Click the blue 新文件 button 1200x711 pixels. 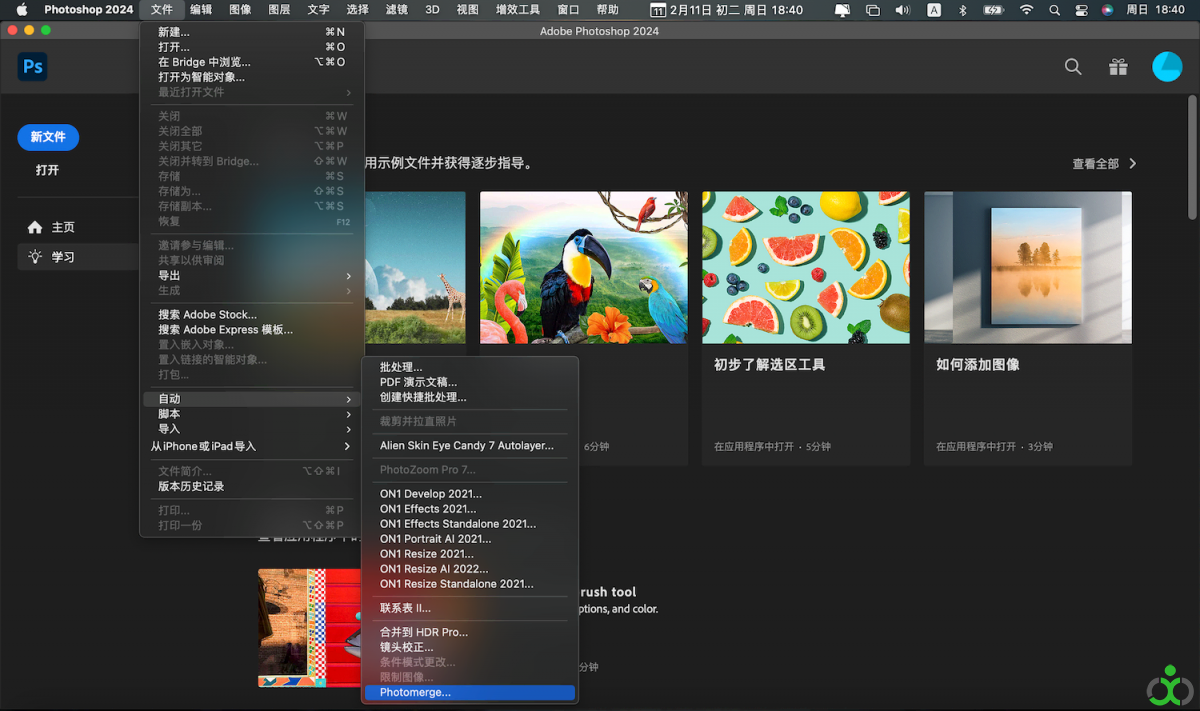[x=48, y=137]
